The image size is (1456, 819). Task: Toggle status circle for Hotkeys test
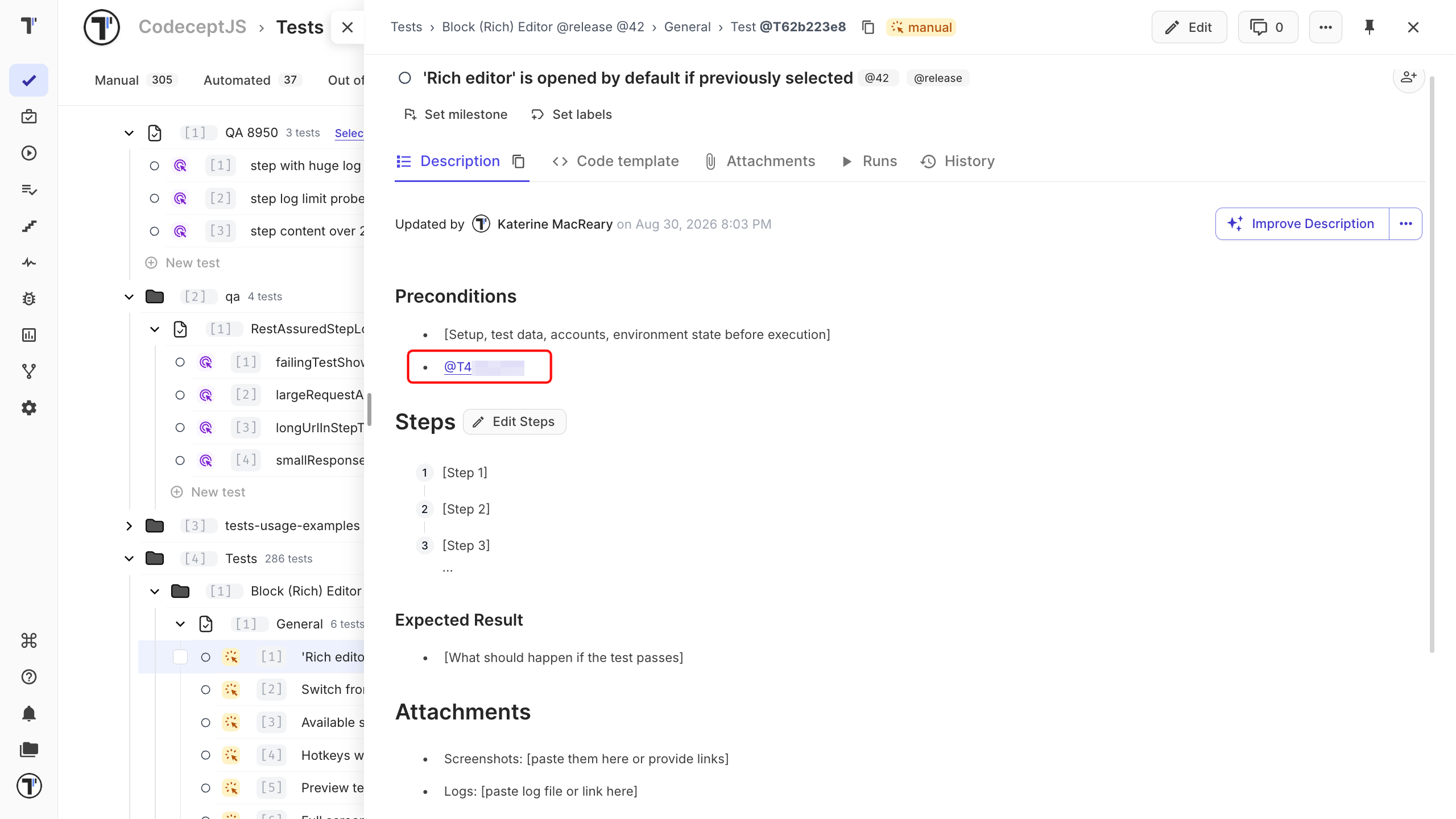[x=205, y=755]
